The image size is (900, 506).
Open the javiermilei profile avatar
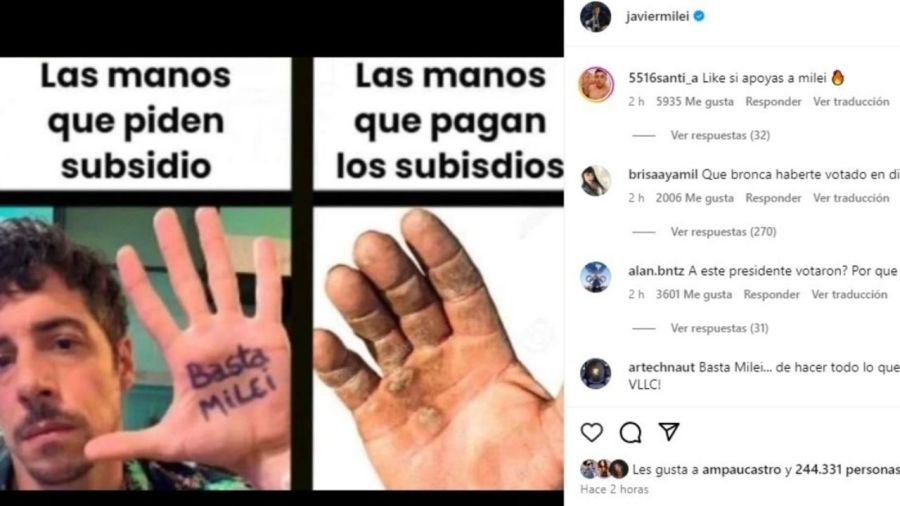[x=595, y=17]
